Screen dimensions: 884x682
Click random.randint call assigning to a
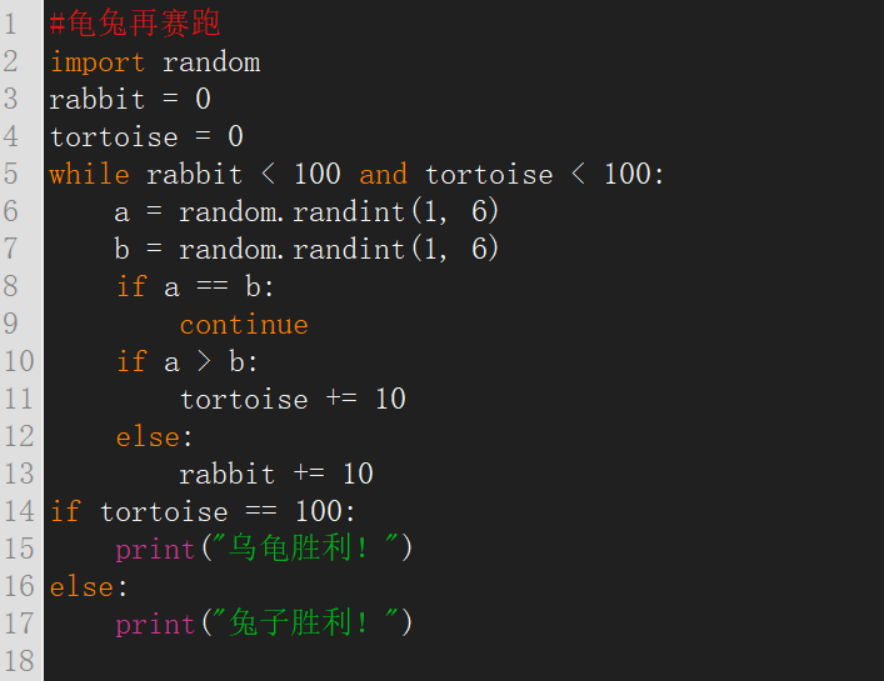coord(339,212)
